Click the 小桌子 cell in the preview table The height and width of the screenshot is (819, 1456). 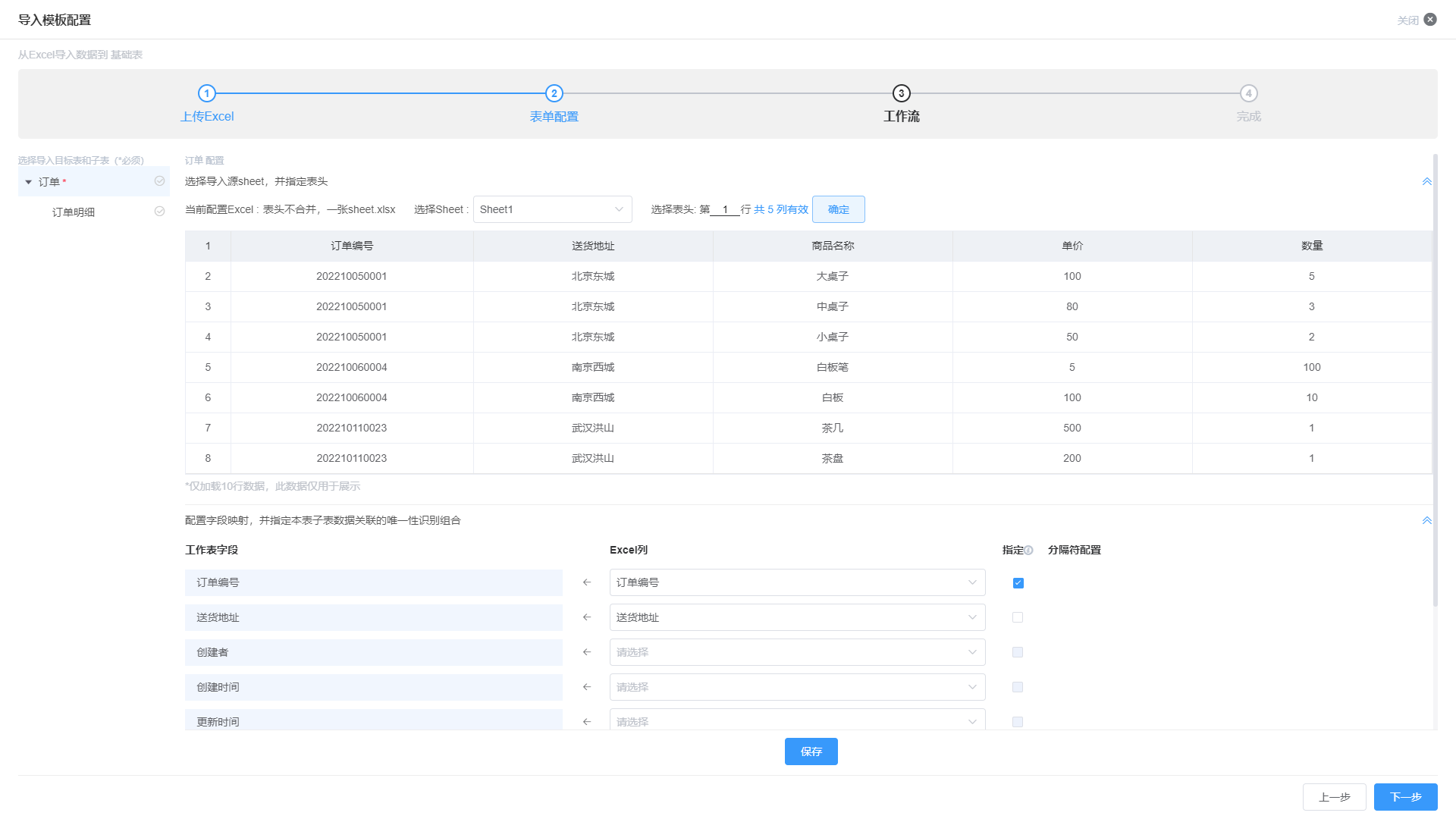(x=833, y=337)
